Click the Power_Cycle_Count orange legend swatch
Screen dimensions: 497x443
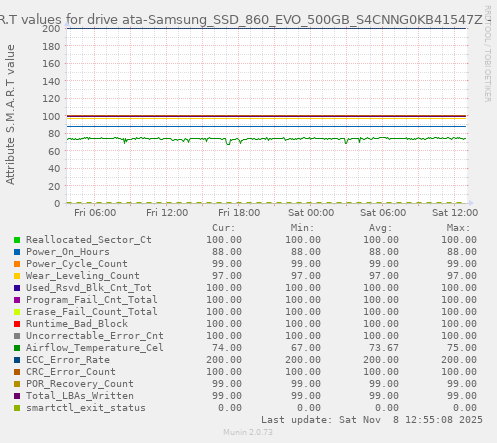(17, 264)
